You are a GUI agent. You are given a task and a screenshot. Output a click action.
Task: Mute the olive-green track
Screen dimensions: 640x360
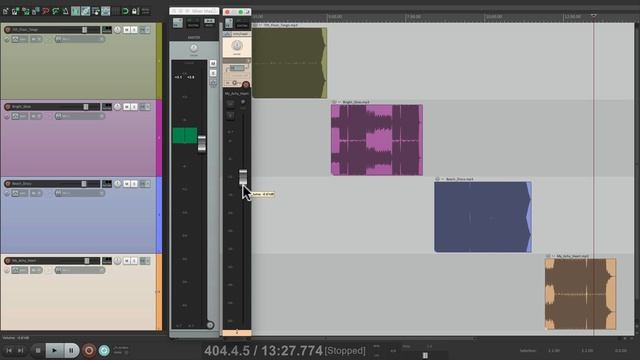coord(127,30)
